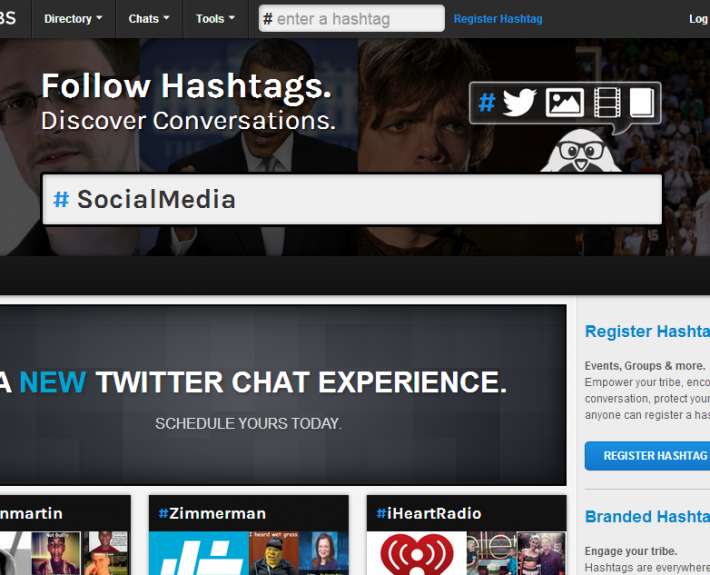Click the Twitter Chat Experience banner
710x575 pixels.
point(283,395)
